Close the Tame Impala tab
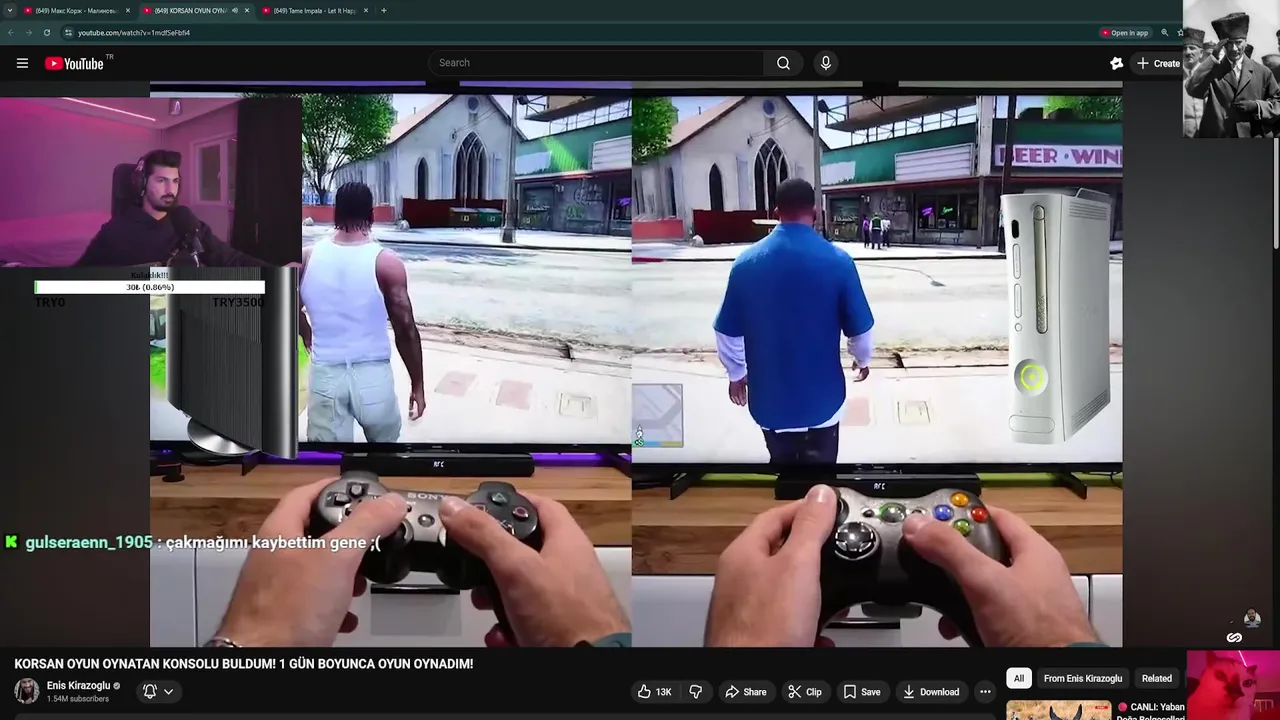This screenshot has height=720, width=1280. pyautogui.click(x=366, y=11)
